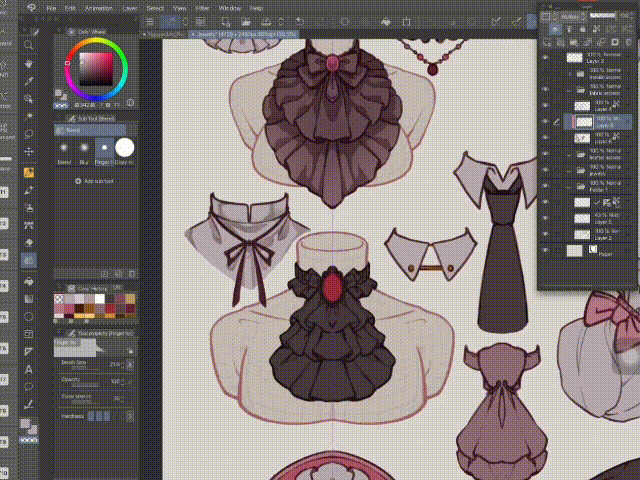The width and height of the screenshot is (640, 480).
Task: Toggle visibility of Layer 3
Action: tap(545, 58)
